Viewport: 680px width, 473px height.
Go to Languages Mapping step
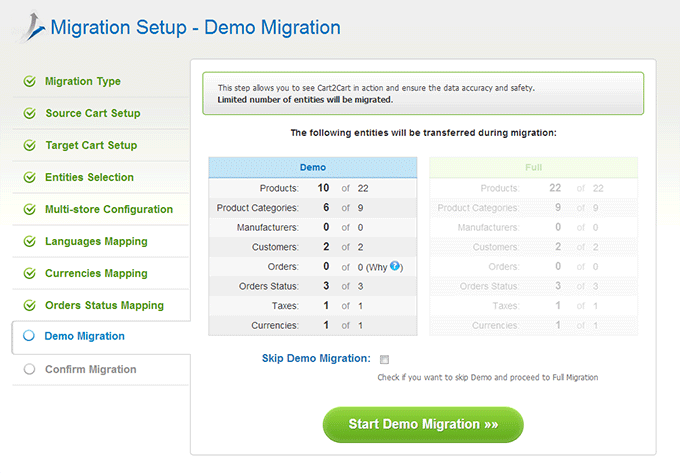[96, 241]
